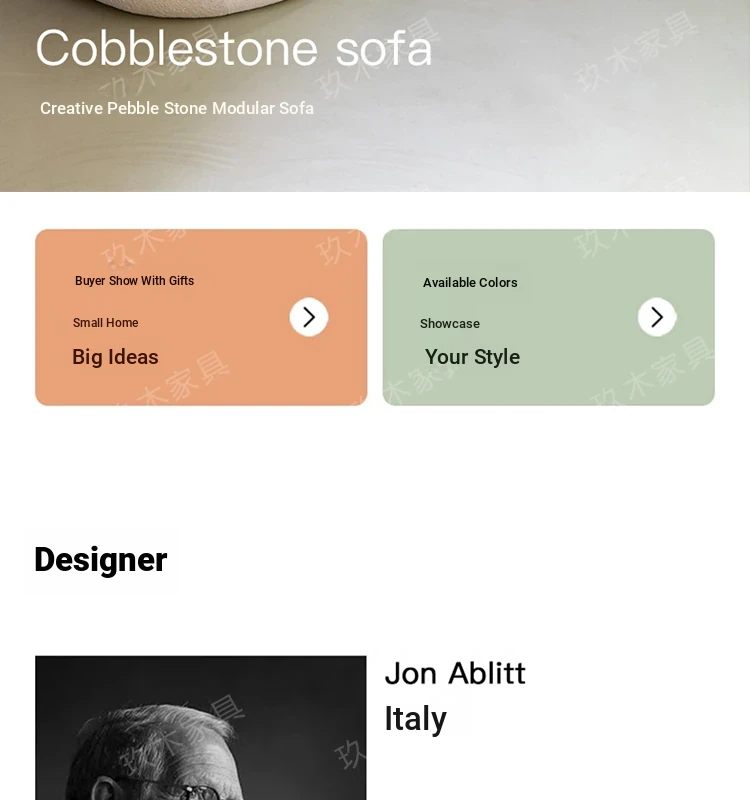Click arrow icon on orange Big Ideas card
Viewport: 750px width, 800px height.
point(309,317)
